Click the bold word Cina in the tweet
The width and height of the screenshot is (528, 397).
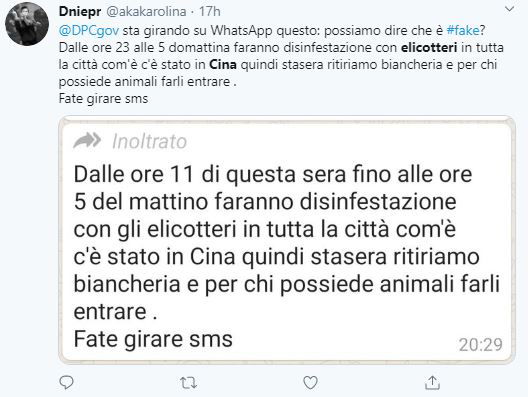(223, 64)
